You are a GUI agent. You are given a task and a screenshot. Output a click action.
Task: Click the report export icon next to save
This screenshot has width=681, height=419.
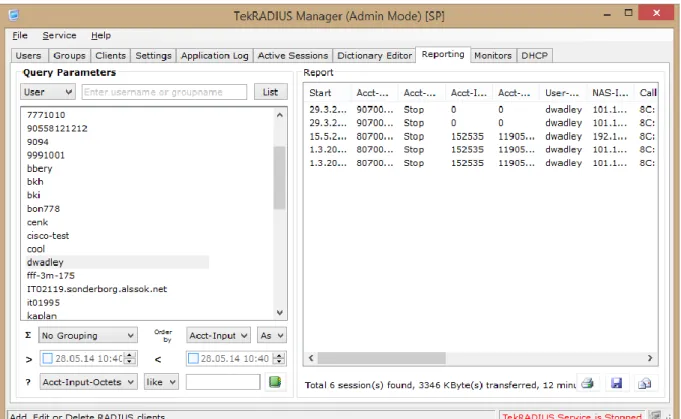click(x=645, y=383)
